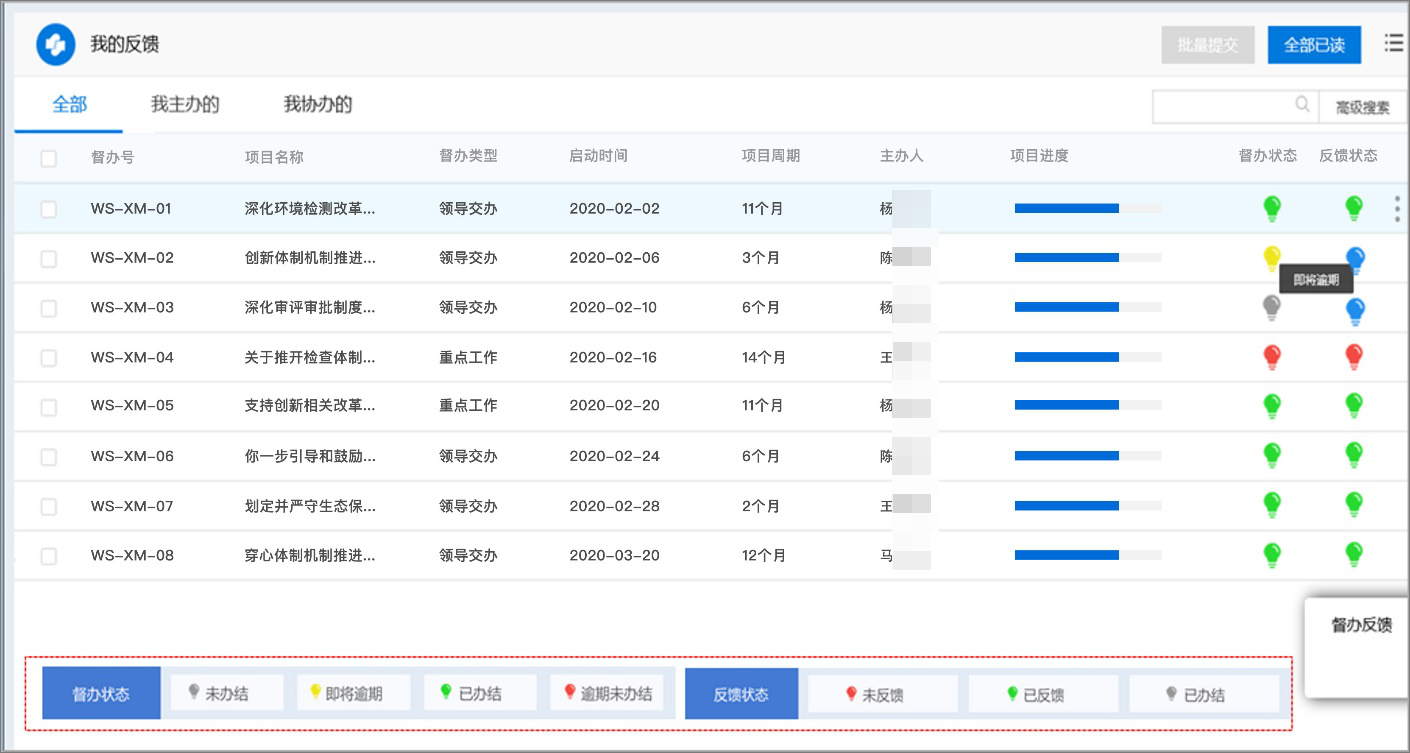Check the box for row WS-XM-07

click(48, 507)
